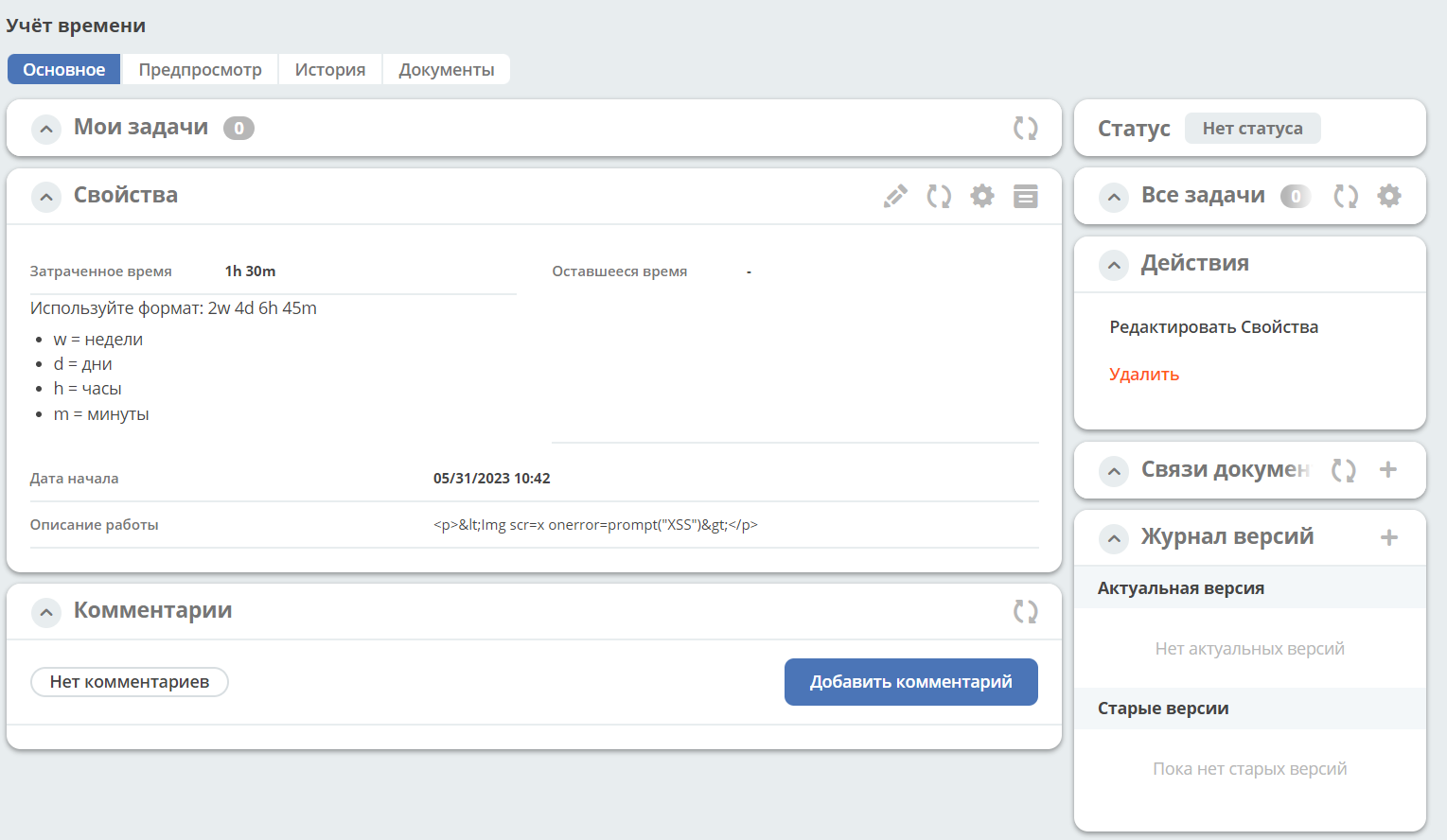The image size is (1447, 840).
Task: Click the Мои задачи counter badge
Action: coord(238,128)
